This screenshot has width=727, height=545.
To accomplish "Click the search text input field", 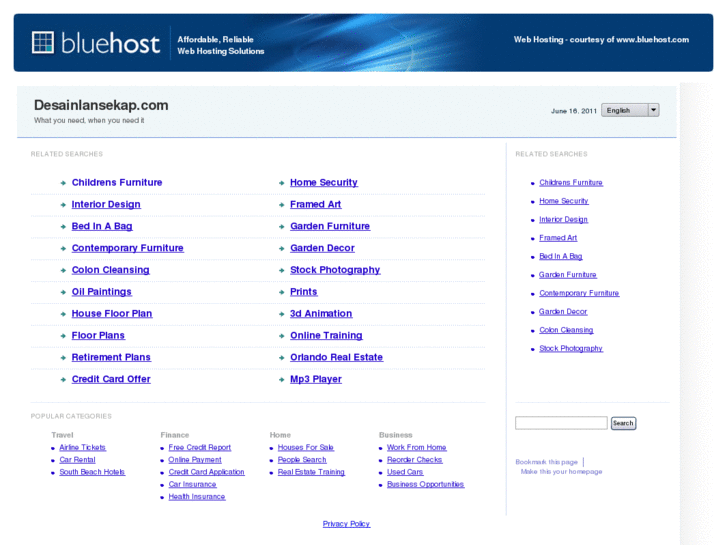I will 561,423.
